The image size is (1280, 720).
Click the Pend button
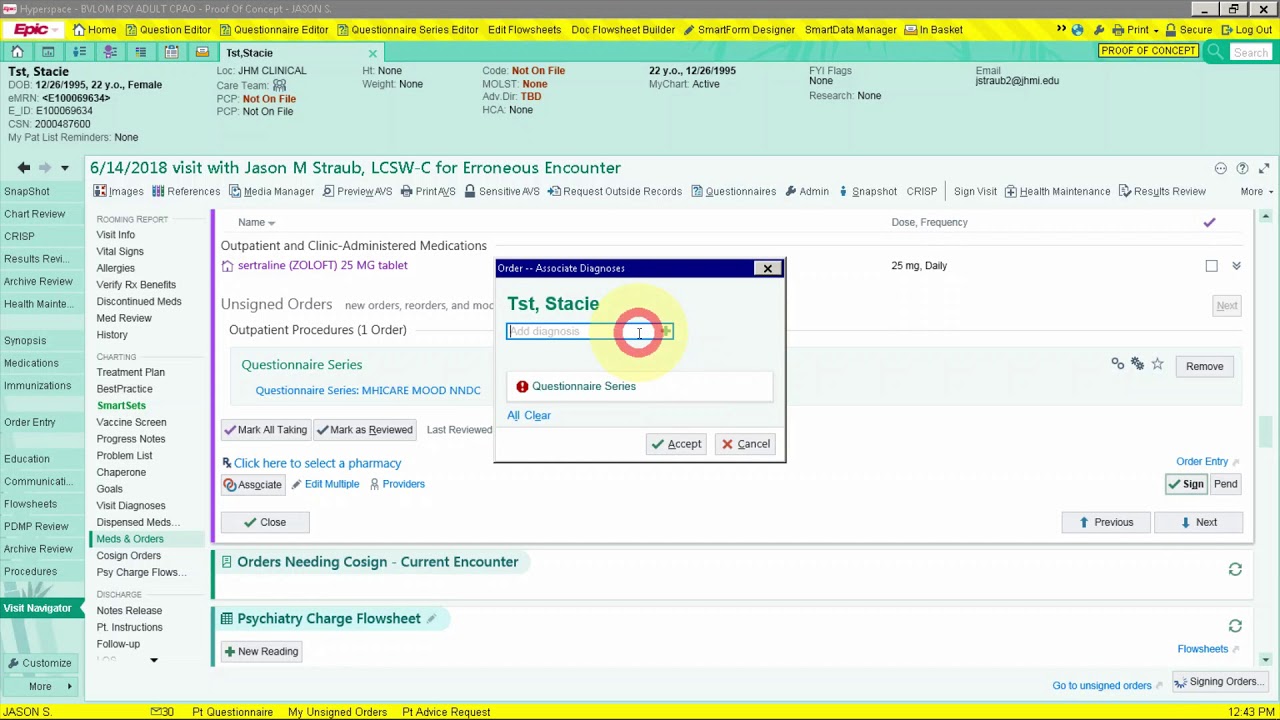[x=1225, y=484]
